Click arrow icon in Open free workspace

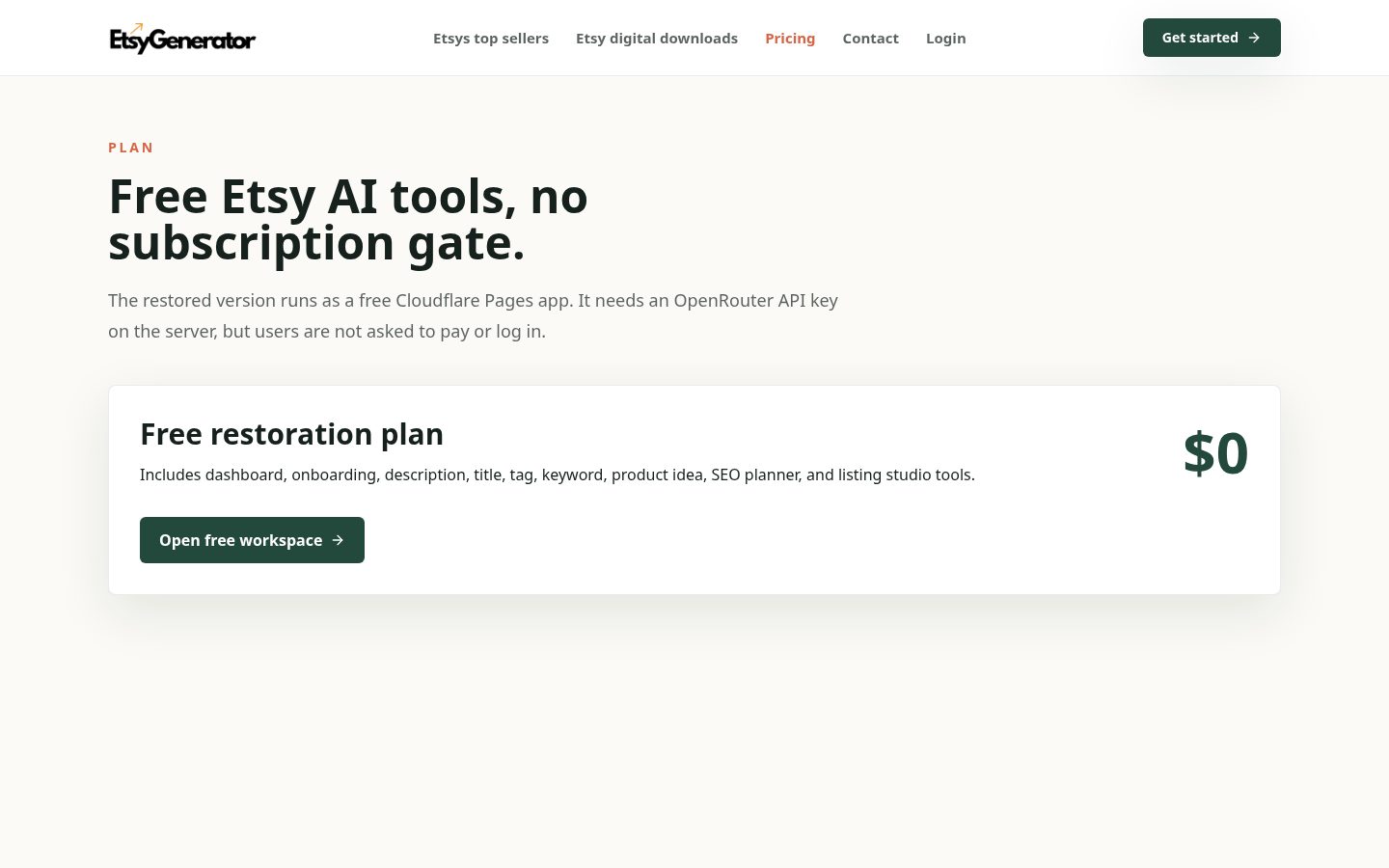(x=338, y=540)
